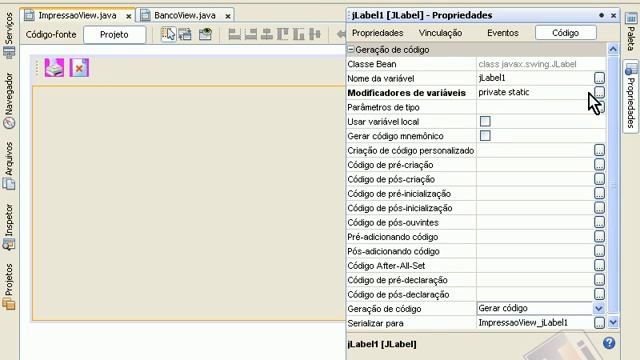Collapse the Geração de código section

point(351,49)
